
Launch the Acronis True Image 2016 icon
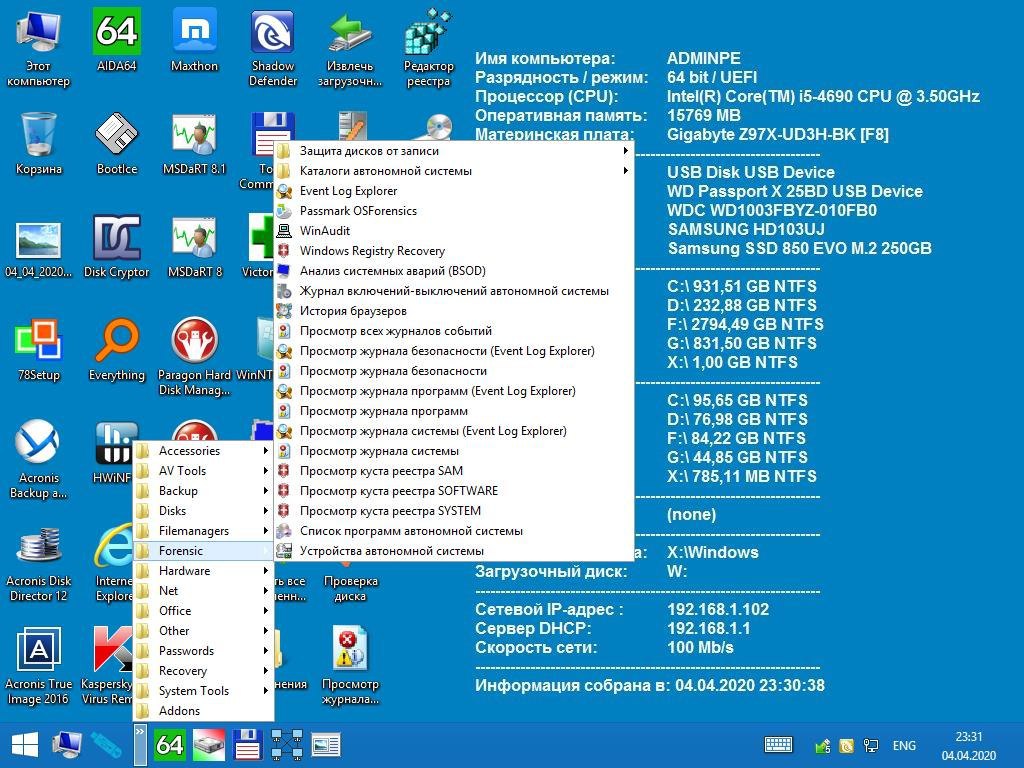click(39, 665)
